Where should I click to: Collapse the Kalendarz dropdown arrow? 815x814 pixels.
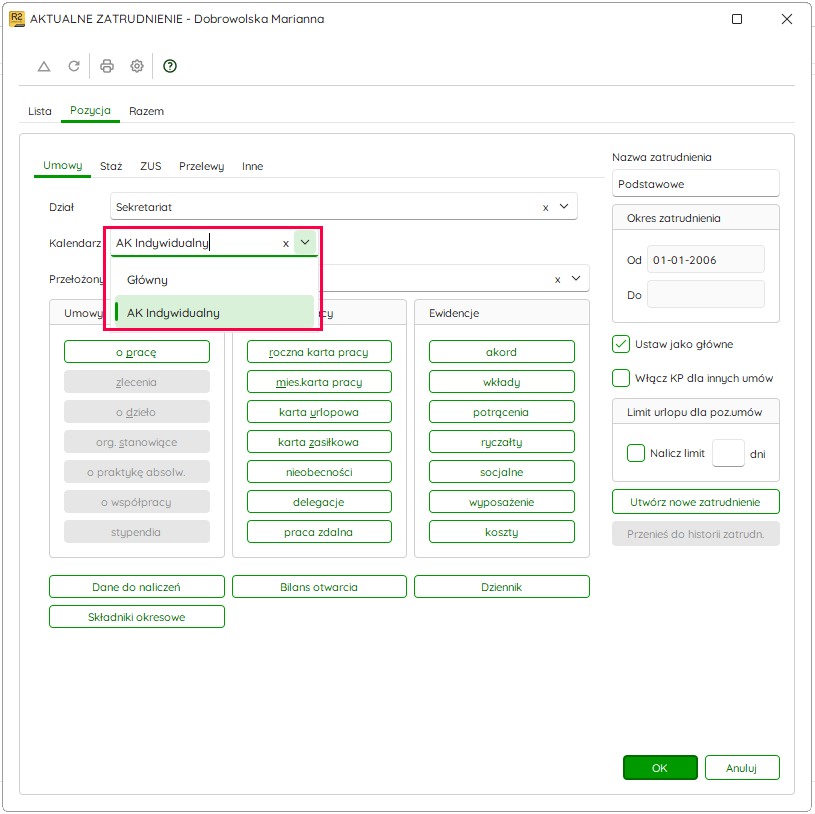click(x=305, y=242)
